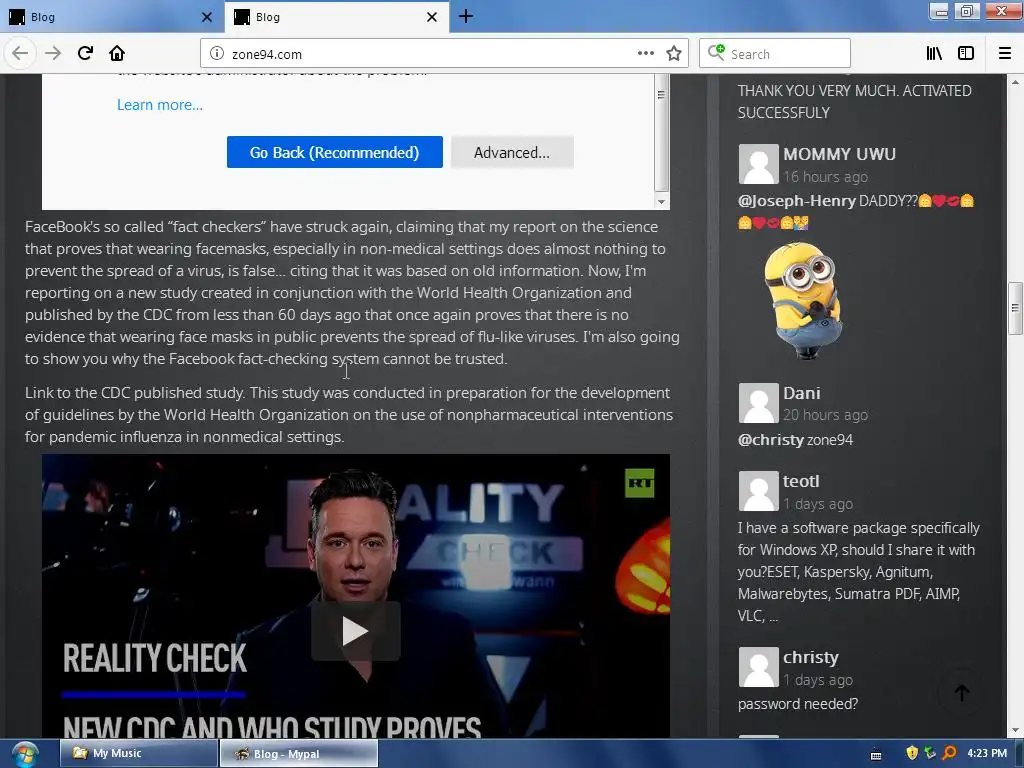
Task: Click page scrollbar up arrow
Action: click(x=1015, y=82)
